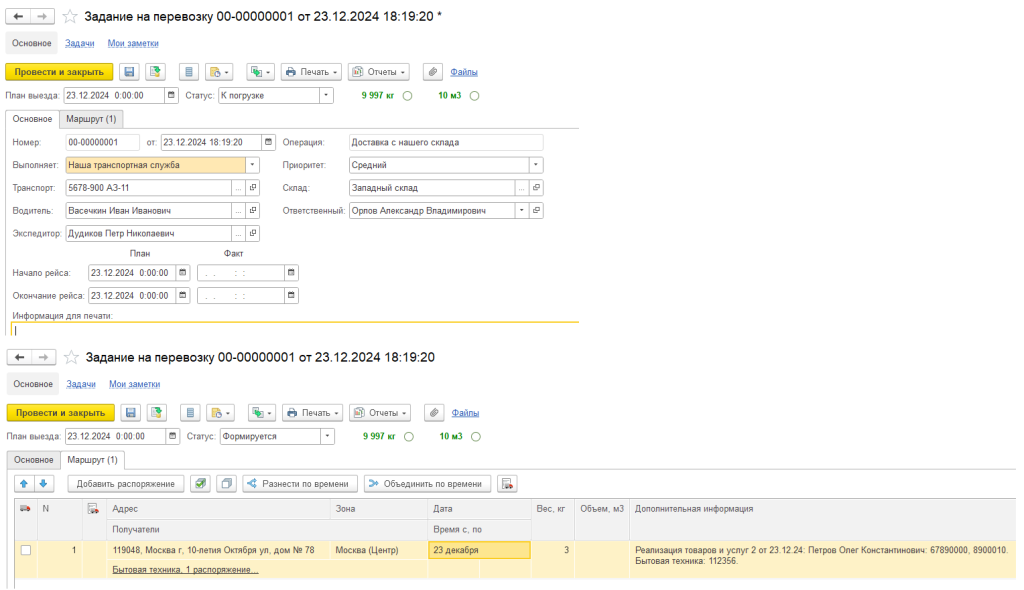Image resolution: width=1024 pixels, height=590 pixels.
Task: Open the calendar for planned Окончание рейса date
Action: coord(182,296)
